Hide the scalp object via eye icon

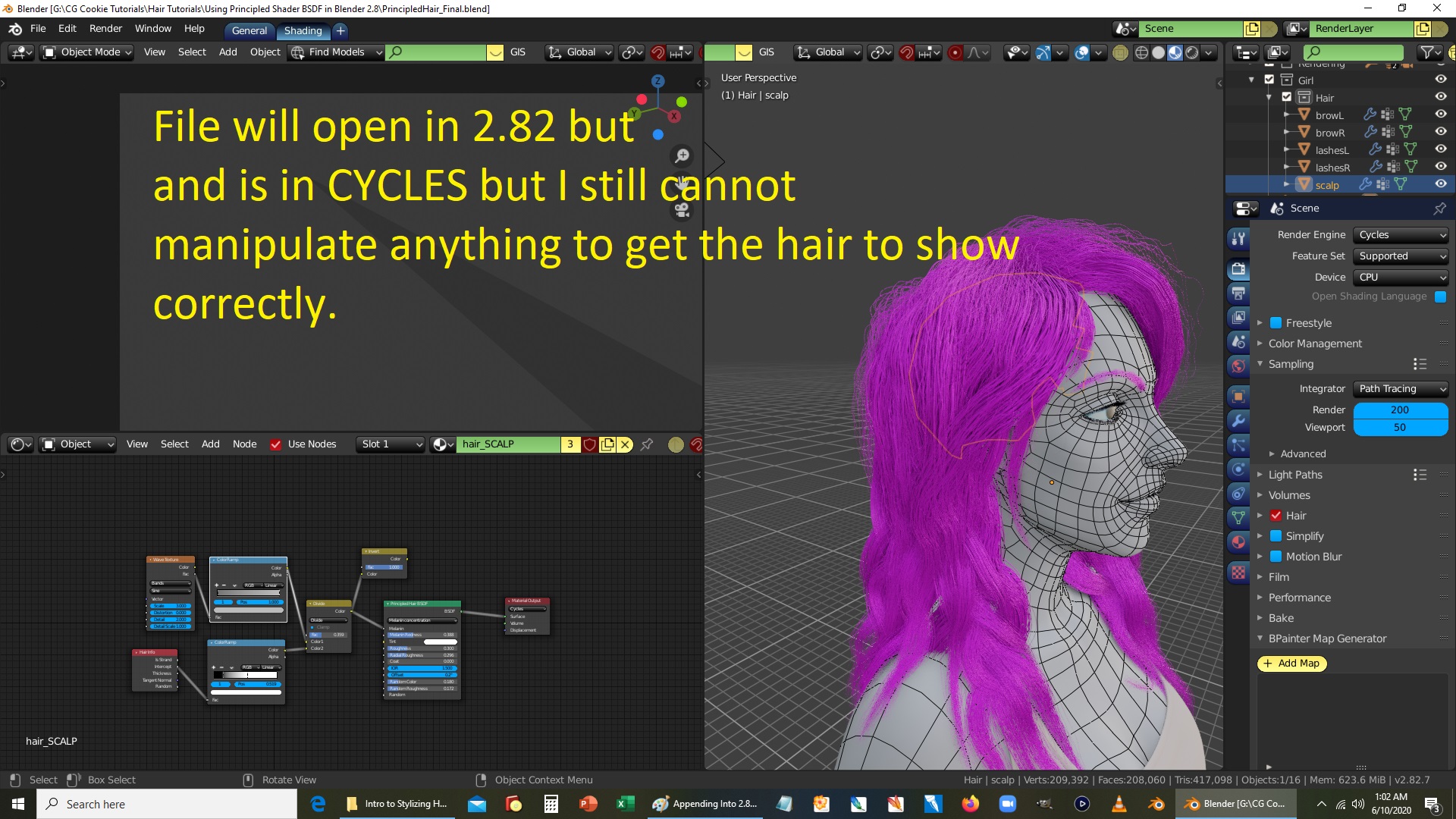click(x=1441, y=184)
